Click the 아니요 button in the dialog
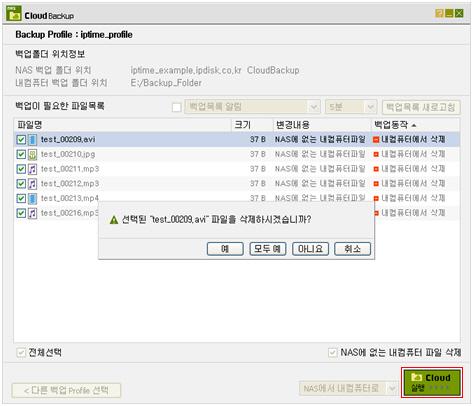 (x=310, y=249)
